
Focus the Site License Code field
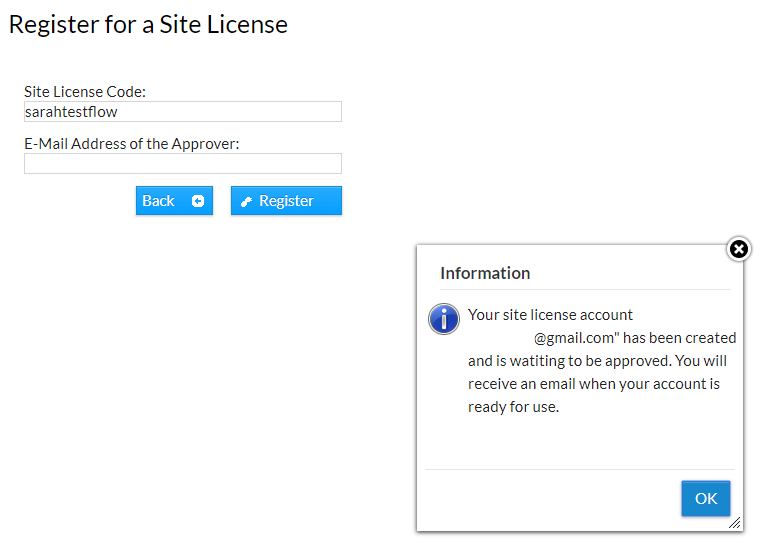pos(182,112)
